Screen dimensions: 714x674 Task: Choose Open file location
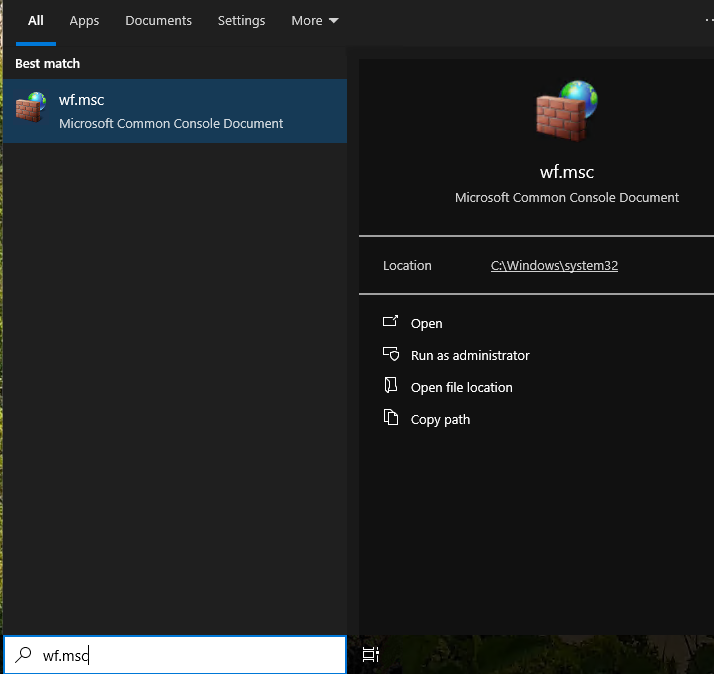tap(461, 387)
